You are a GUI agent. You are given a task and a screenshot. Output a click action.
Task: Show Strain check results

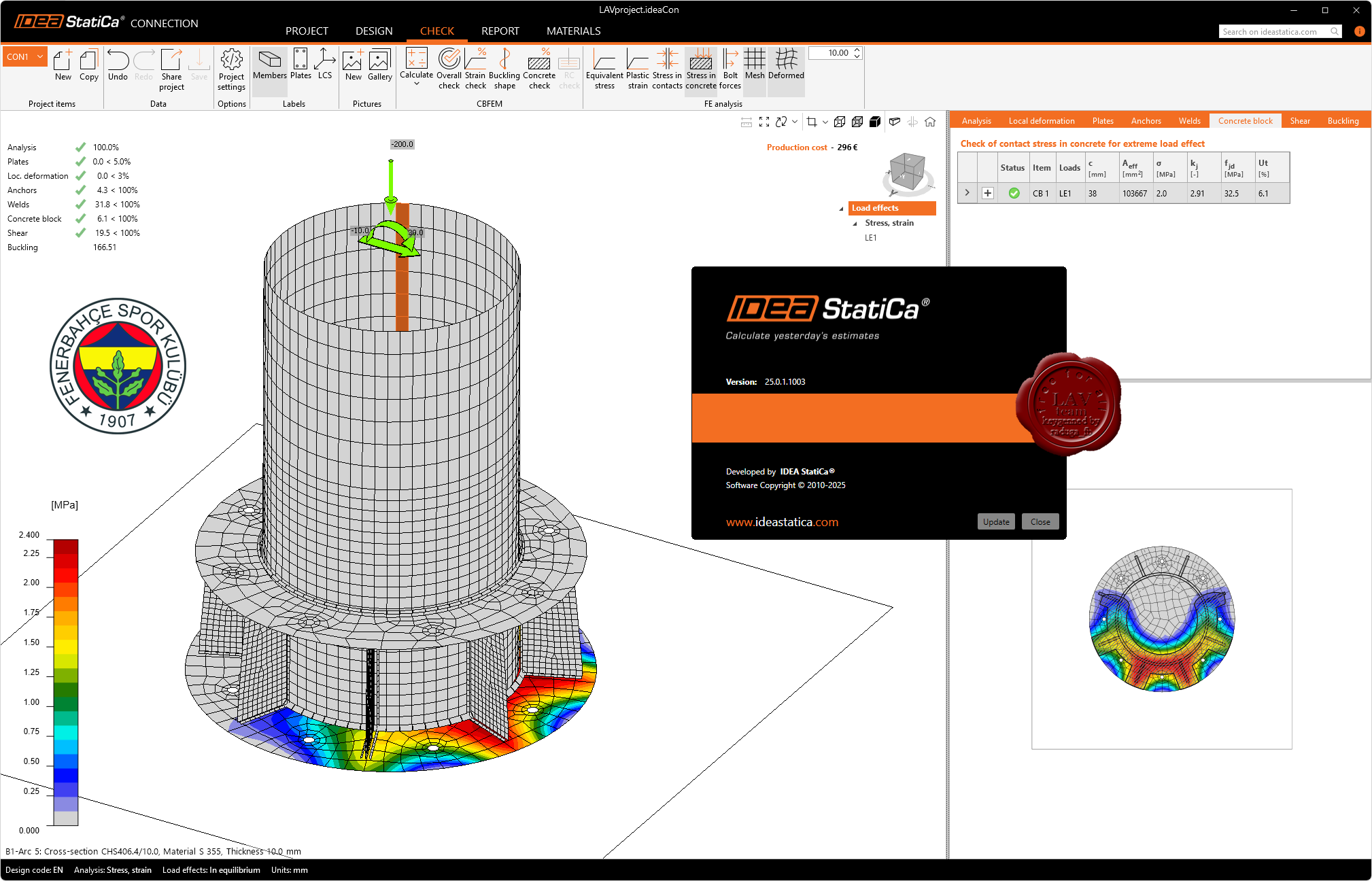[475, 69]
